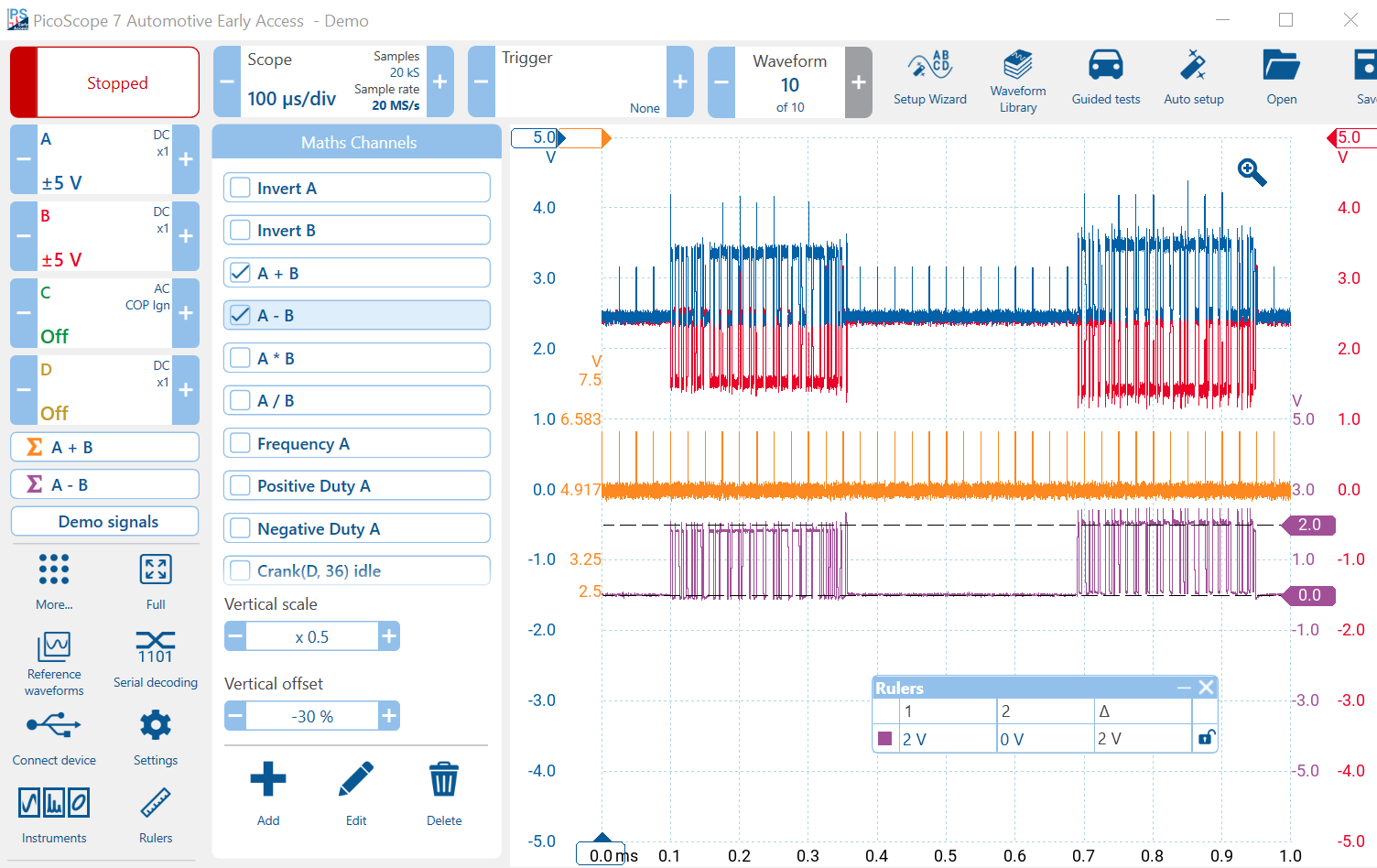The image size is (1377, 868).
Task: Enable A * B checkbox
Action: (240, 358)
